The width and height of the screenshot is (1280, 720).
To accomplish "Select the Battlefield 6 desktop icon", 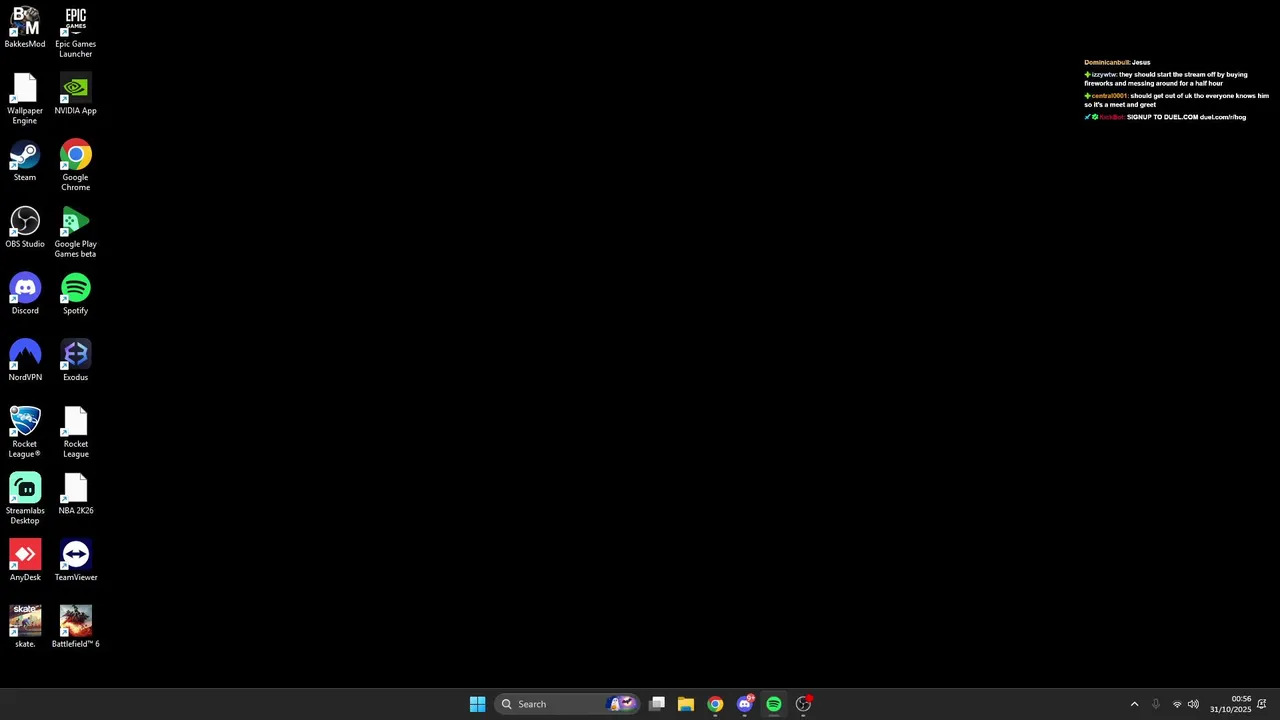I will point(75,626).
